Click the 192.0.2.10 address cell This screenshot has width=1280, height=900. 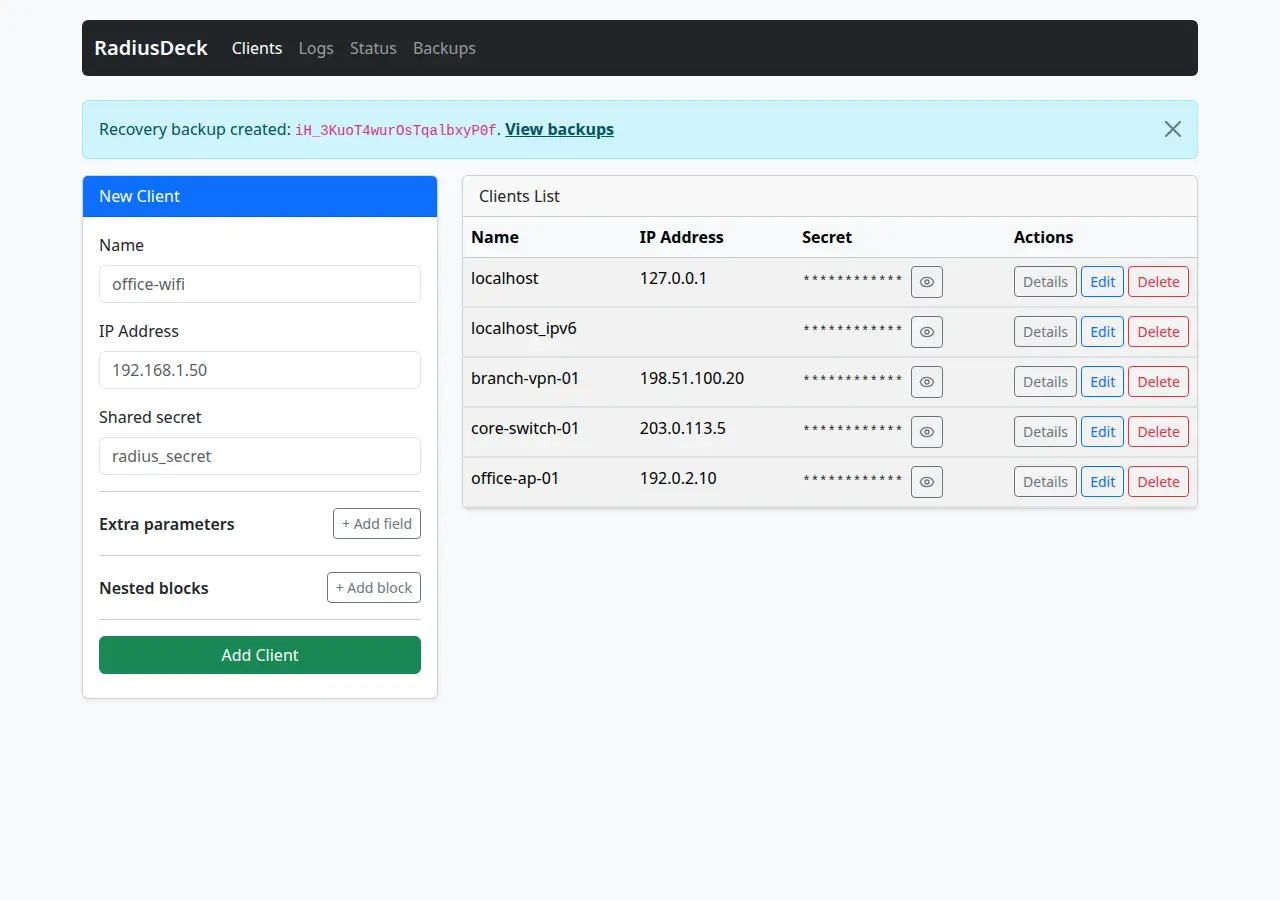[713, 482]
